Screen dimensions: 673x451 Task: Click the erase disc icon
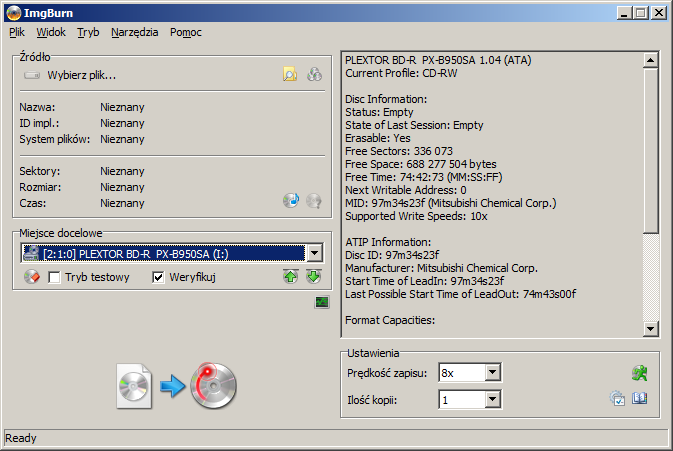pos(32,277)
